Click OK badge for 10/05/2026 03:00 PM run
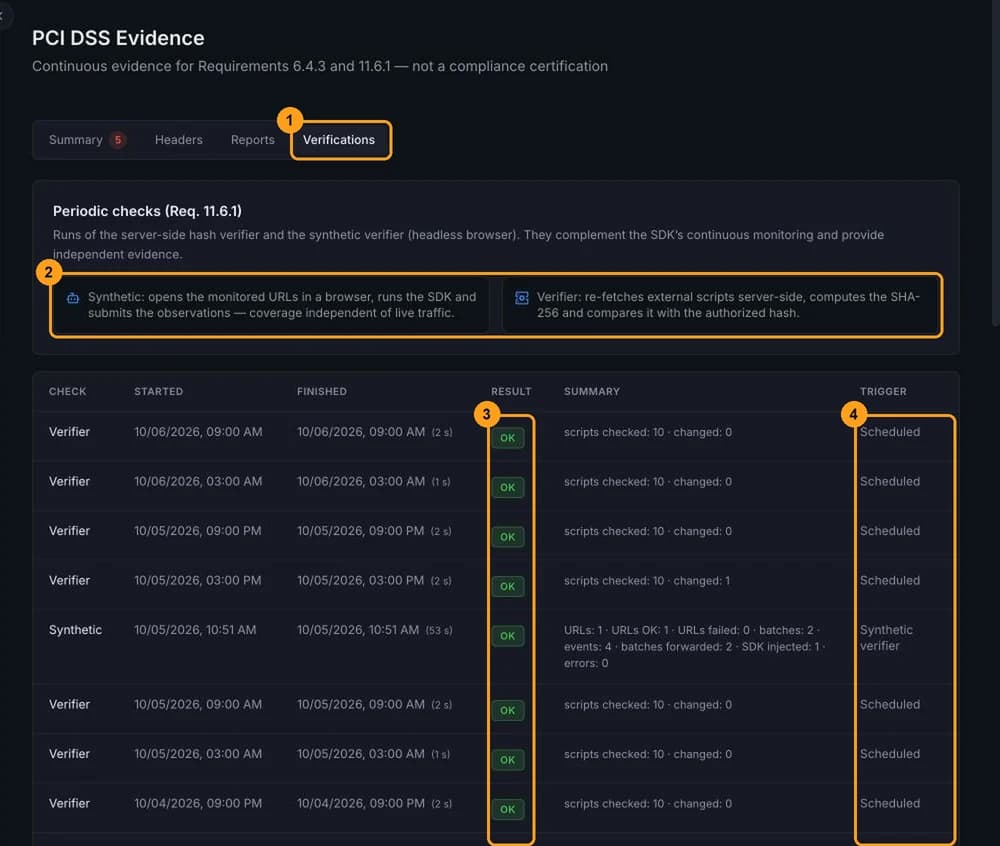Viewport: 1000px width, 846px height. [x=508, y=587]
